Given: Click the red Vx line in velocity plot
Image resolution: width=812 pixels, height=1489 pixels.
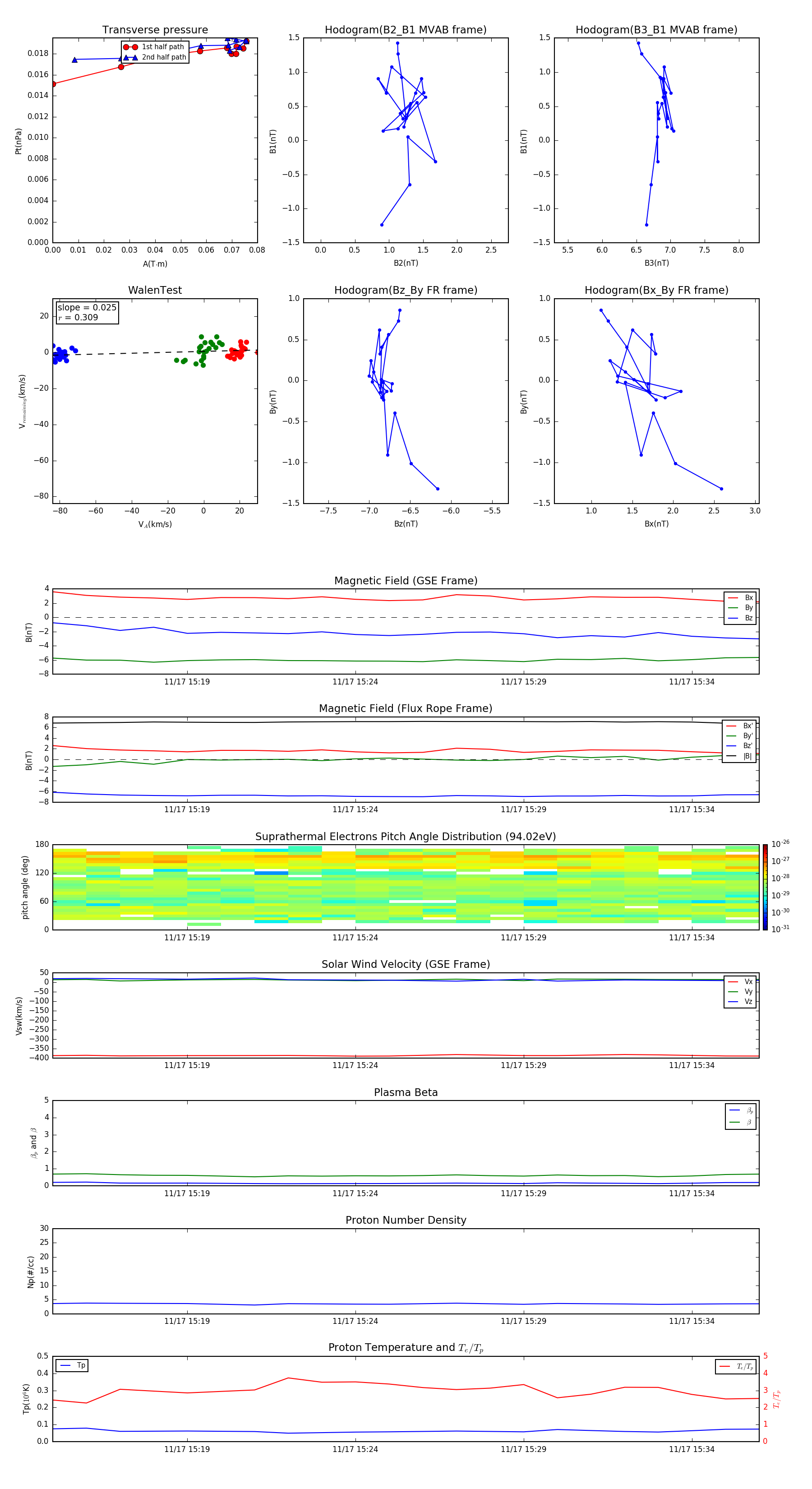Looking at the screenshot, I should click(406, 1055).
